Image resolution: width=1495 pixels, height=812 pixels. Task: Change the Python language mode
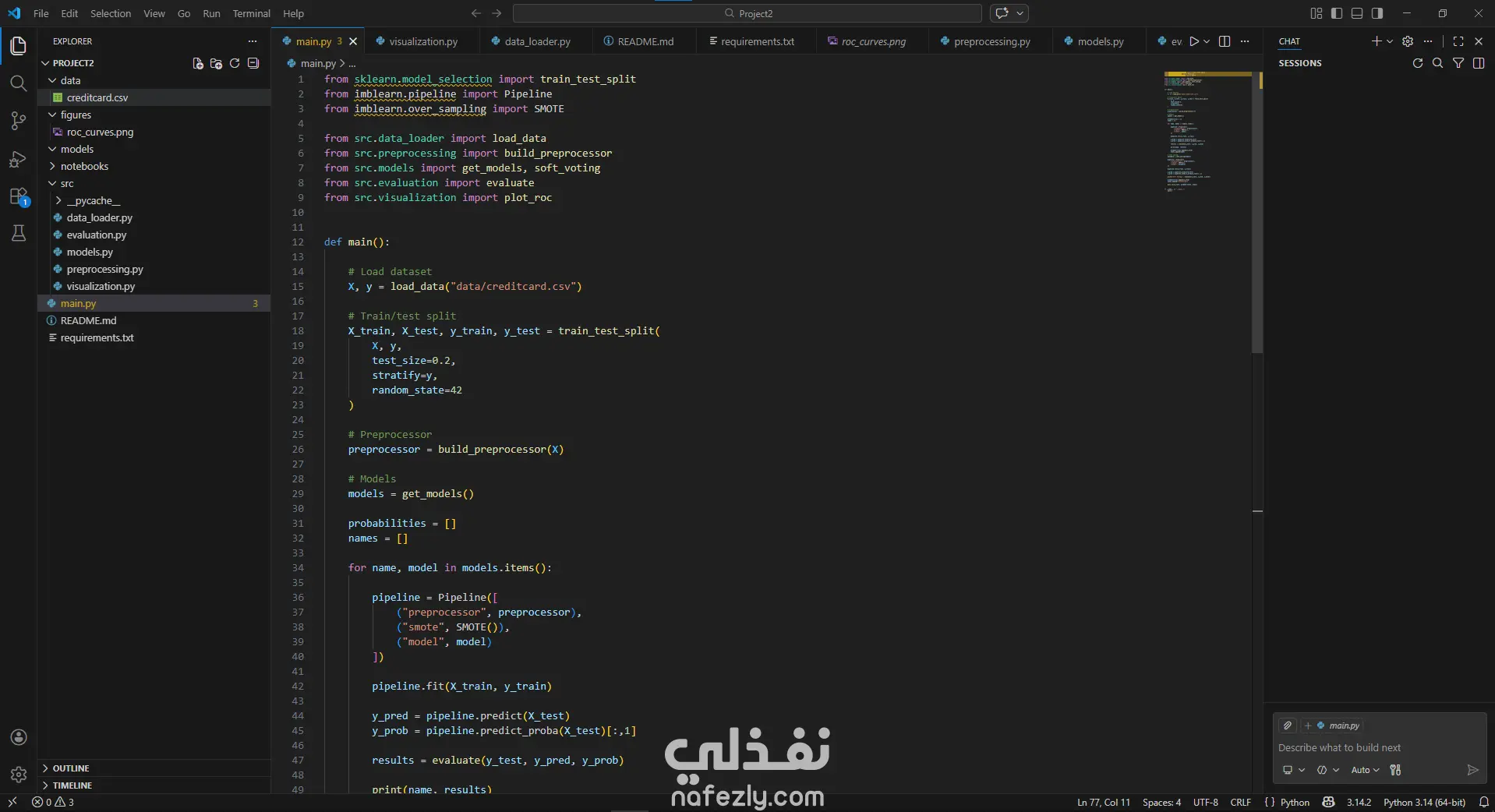1295,802
